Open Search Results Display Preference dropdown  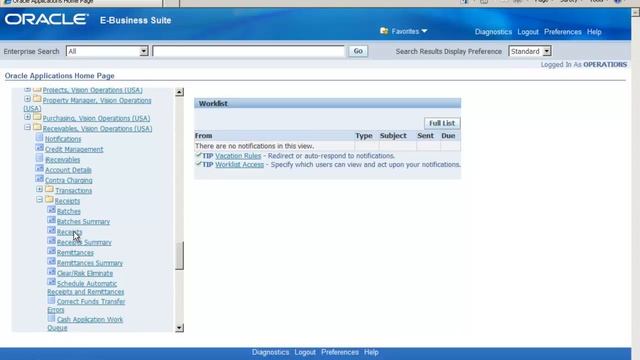tap(547, 51)
